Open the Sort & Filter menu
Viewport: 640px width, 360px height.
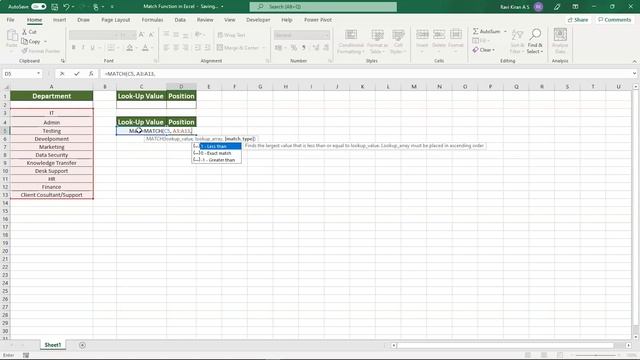(517, 41)
